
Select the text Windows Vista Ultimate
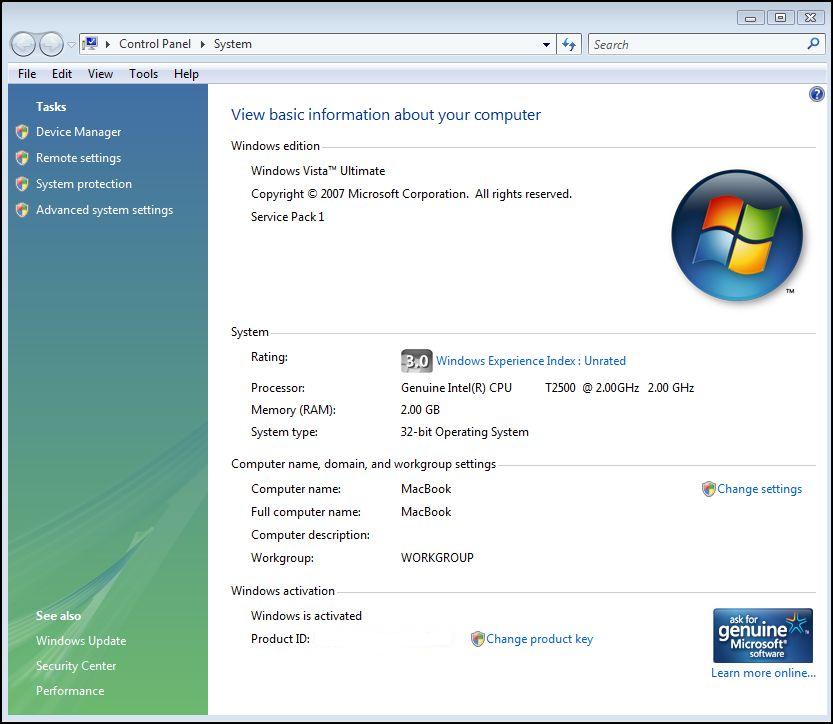click(x=318, y=171)
